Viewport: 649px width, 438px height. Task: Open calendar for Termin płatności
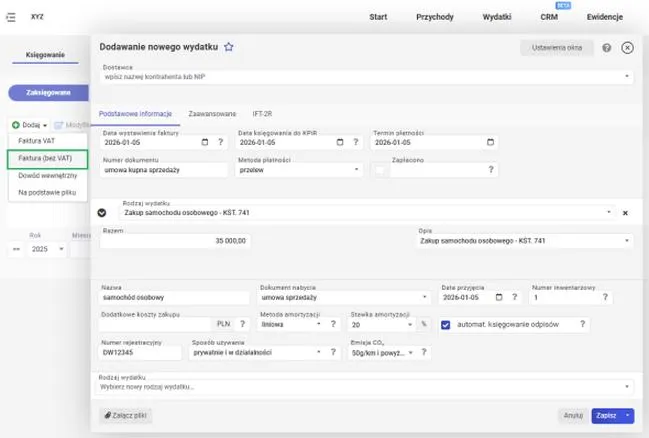click(x=490, y=142)
